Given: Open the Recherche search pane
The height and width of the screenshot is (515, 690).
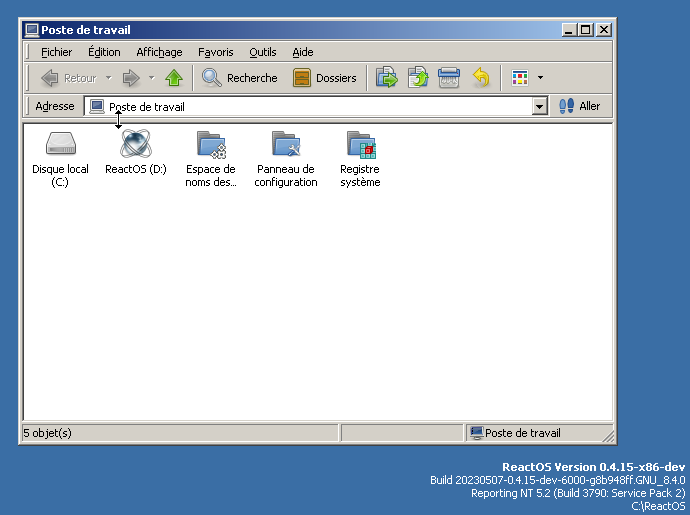Looking at the screenshot, I should [240, 78].
